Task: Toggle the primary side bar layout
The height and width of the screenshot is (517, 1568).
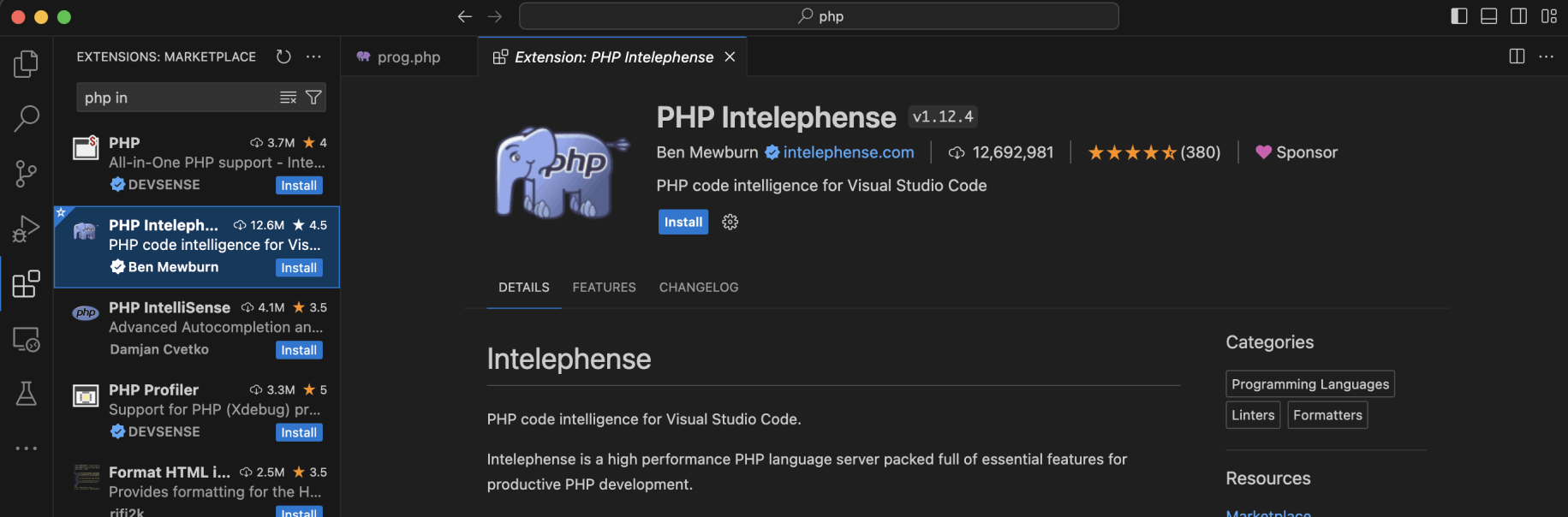Action: [x=1459, y=16]
